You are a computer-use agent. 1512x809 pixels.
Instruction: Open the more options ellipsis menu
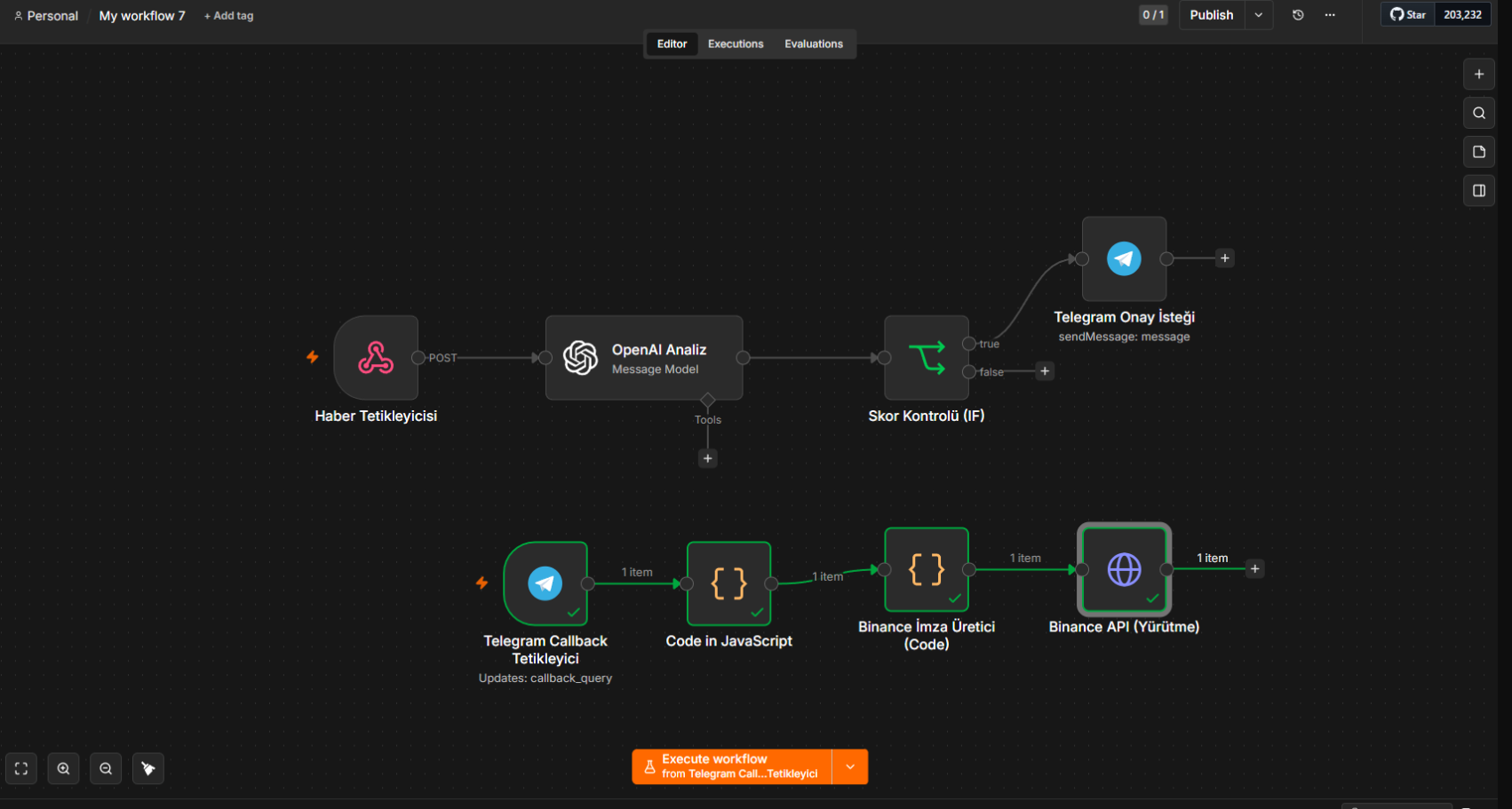coord(1330,15)
